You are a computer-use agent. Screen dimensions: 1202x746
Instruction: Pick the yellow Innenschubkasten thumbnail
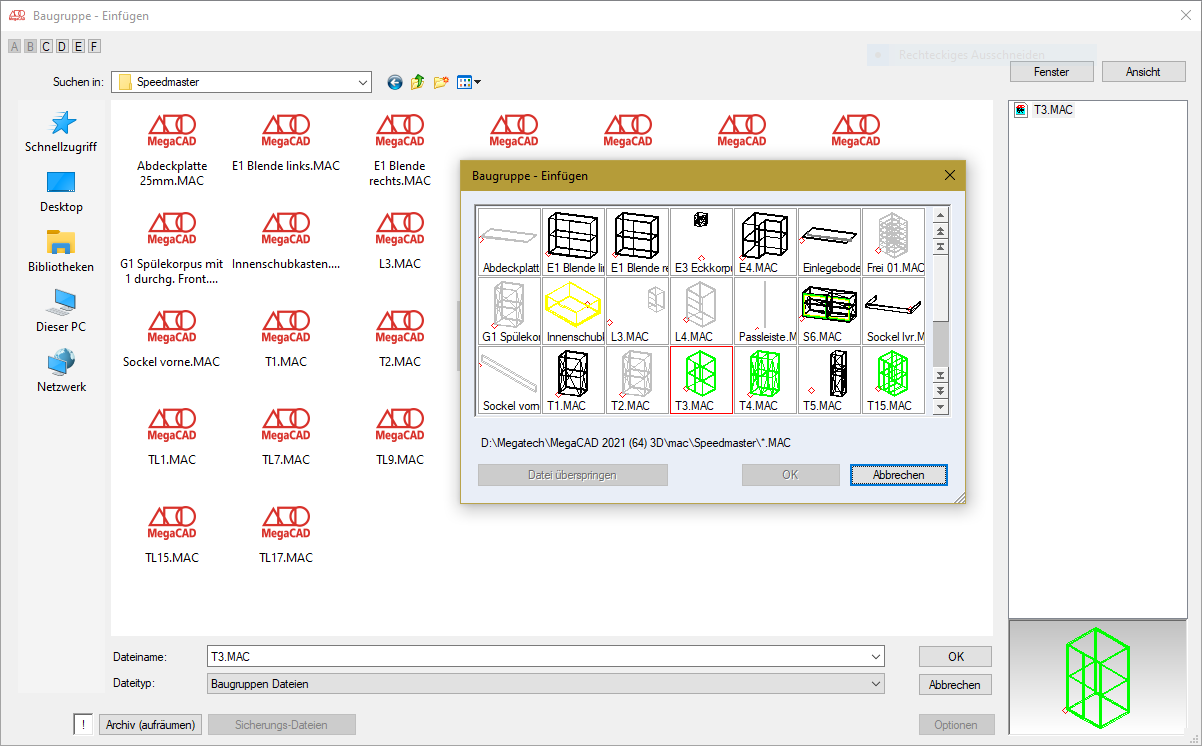(573, 311)
